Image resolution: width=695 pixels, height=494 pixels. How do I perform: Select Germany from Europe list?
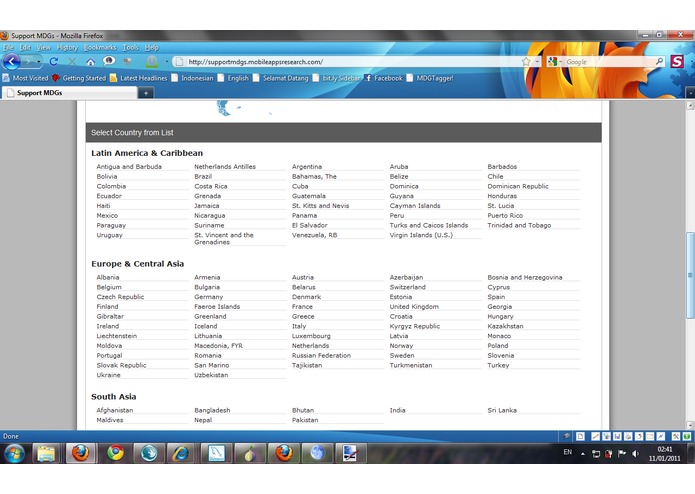(208, 297)
